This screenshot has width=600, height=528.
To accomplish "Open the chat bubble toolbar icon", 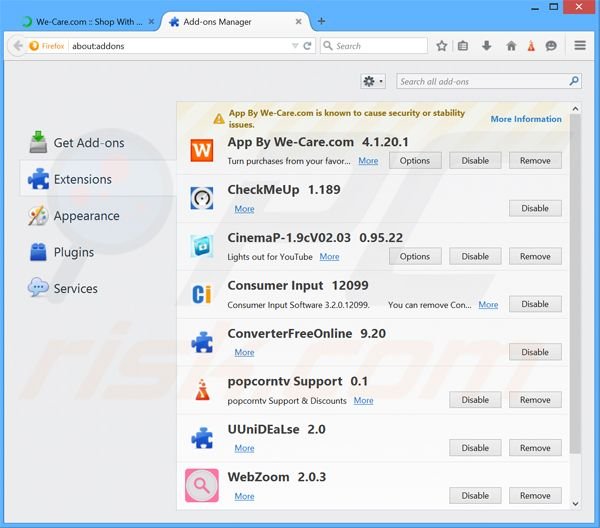I will 551,46.
